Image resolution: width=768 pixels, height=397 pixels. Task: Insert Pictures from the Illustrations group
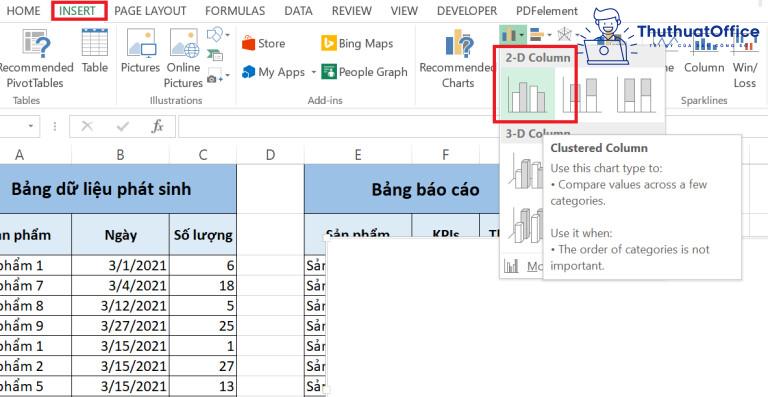point(141,51)
